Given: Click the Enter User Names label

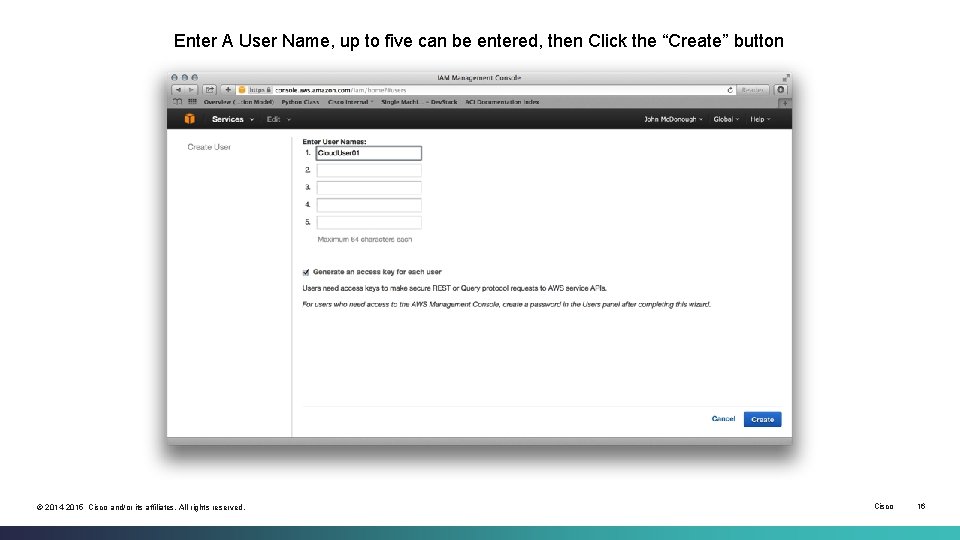Looking at the screenshot, I should point(334,141).
